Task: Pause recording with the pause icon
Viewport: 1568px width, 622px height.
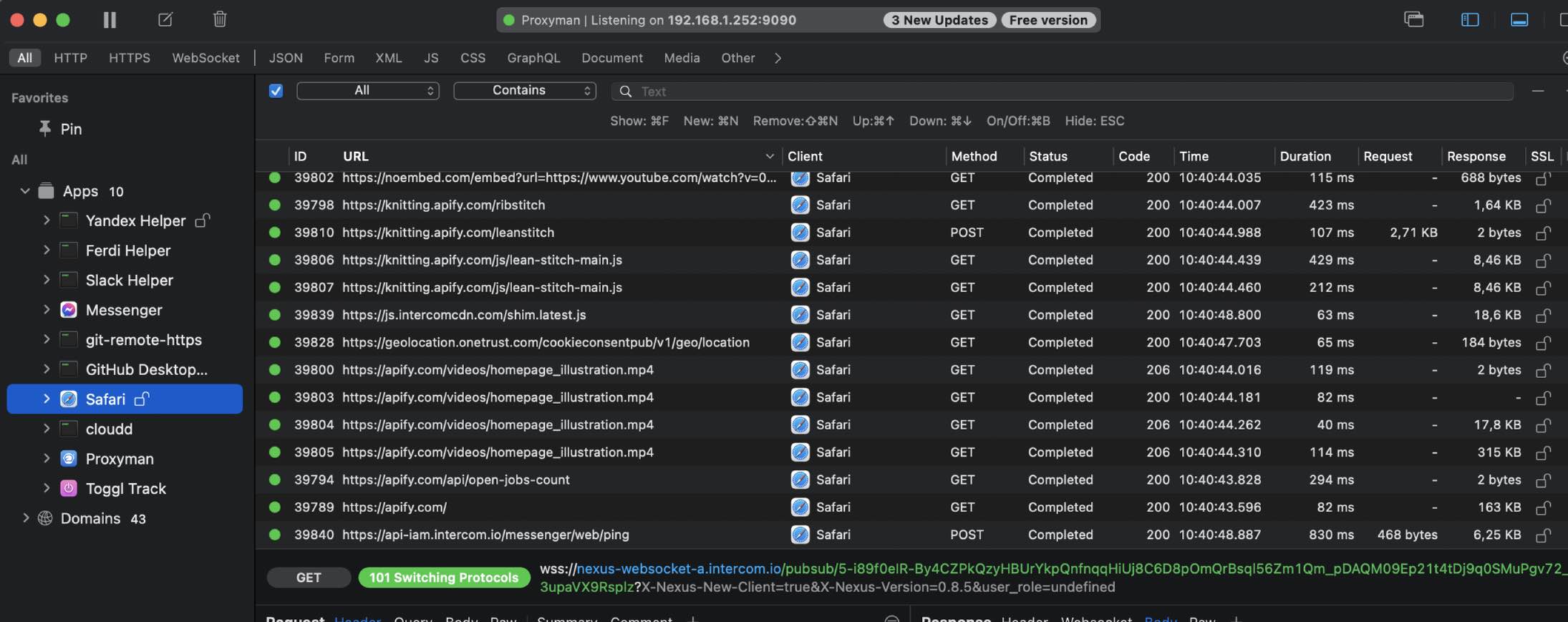Action: point(110,20)
